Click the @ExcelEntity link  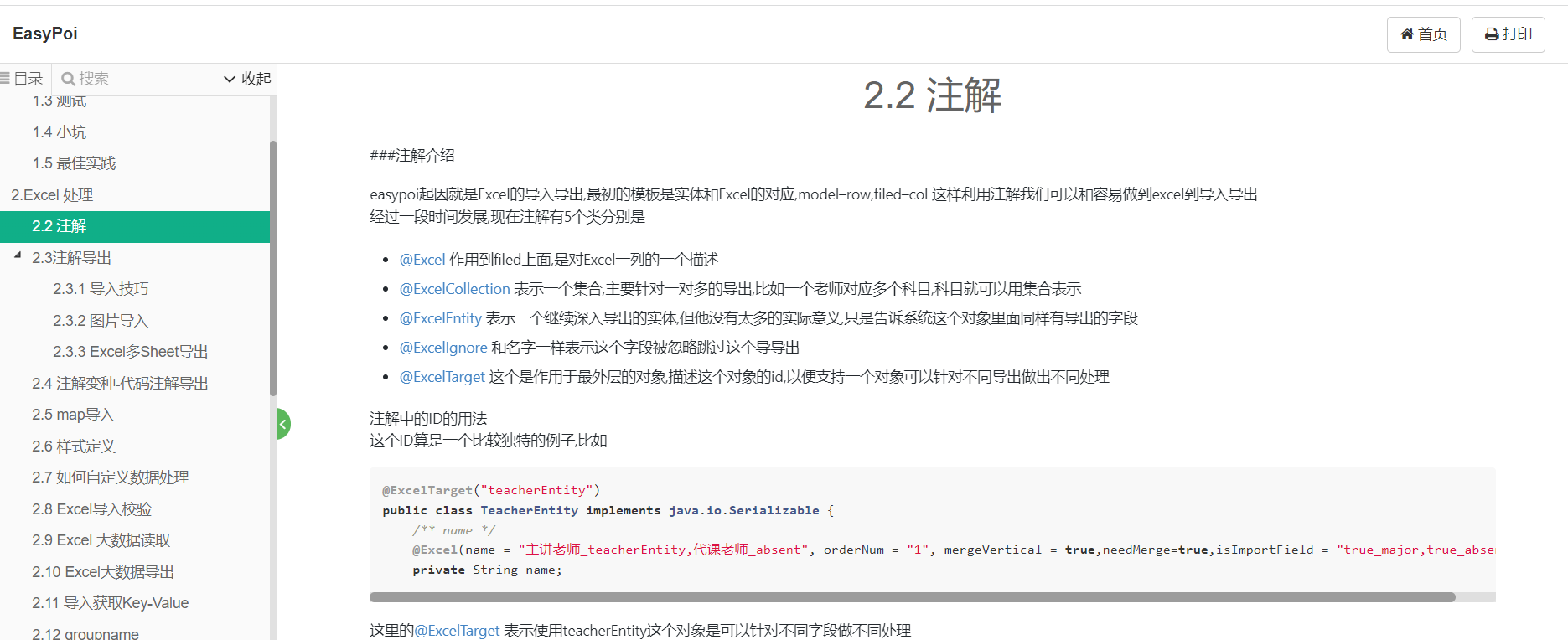[x=441, y=318]
